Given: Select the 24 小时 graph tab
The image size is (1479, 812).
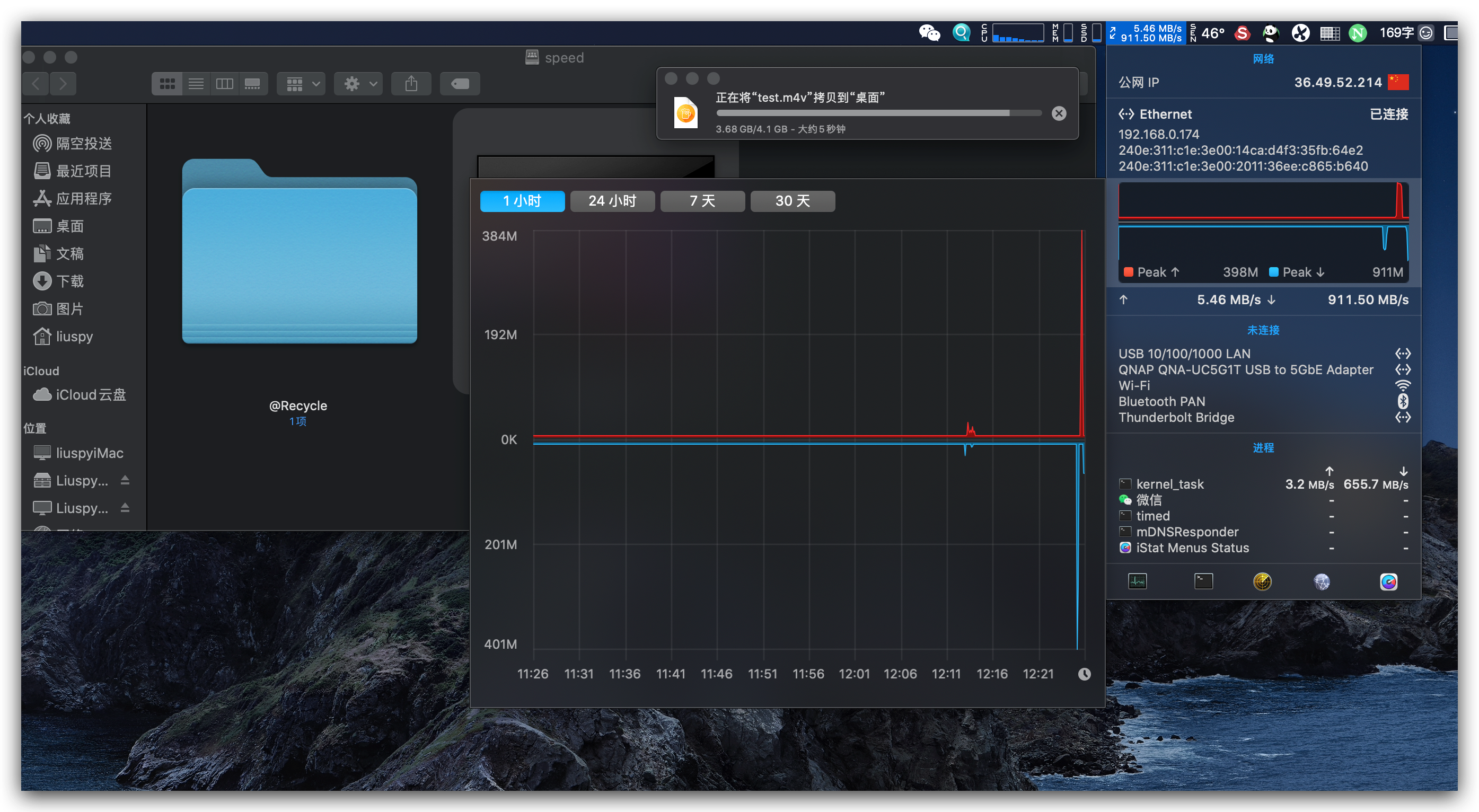Looking at the screenshot, I should tap(612, 201).
